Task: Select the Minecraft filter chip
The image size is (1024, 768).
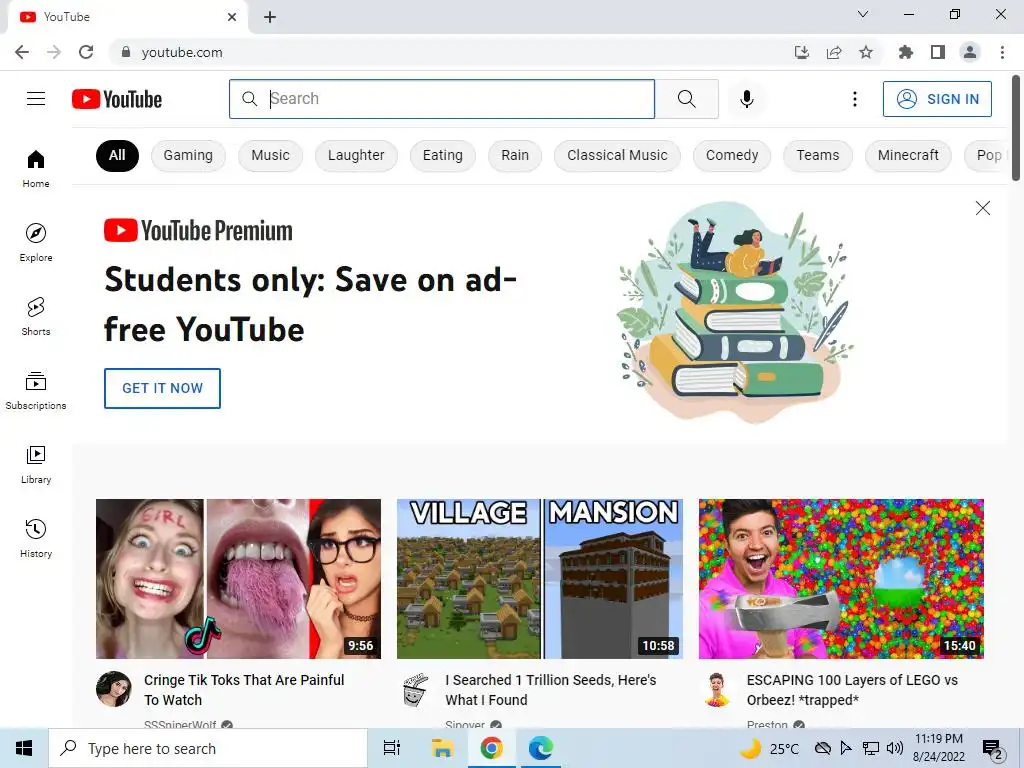Action: point(908,155)
